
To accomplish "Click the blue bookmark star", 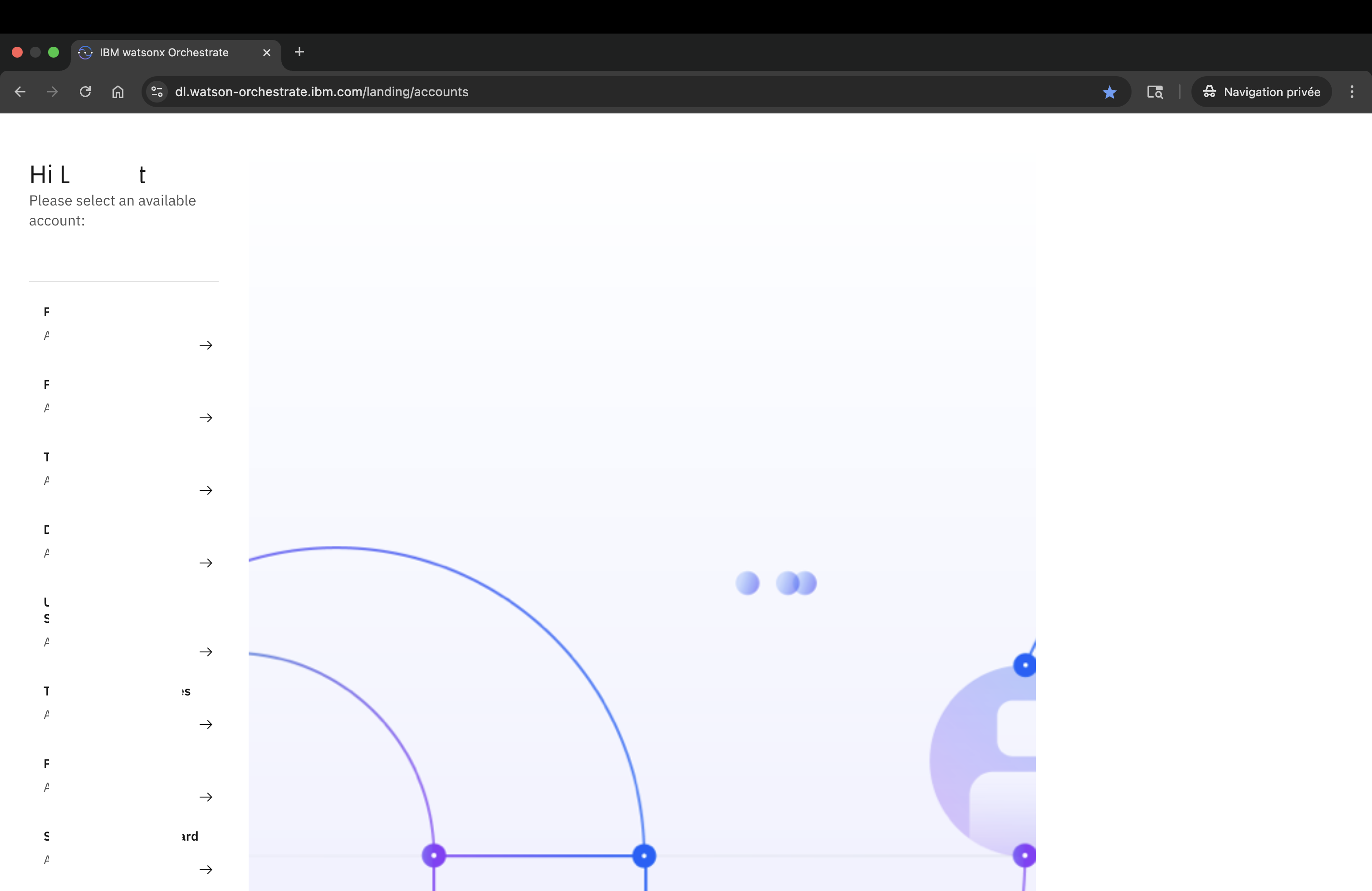I will coord(1109,92).
